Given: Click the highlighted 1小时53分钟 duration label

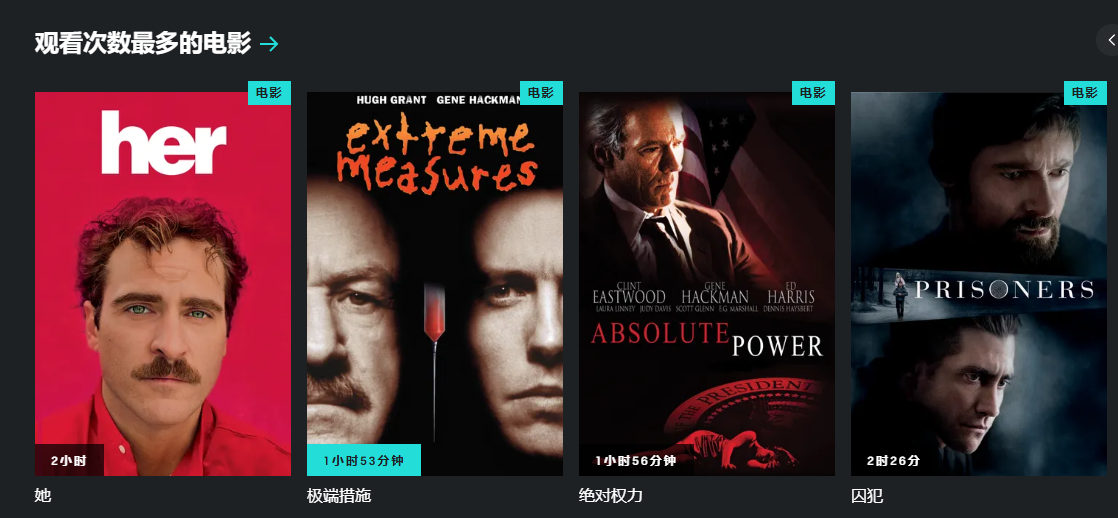Looking at the screenshot, I should pos(364,460).
